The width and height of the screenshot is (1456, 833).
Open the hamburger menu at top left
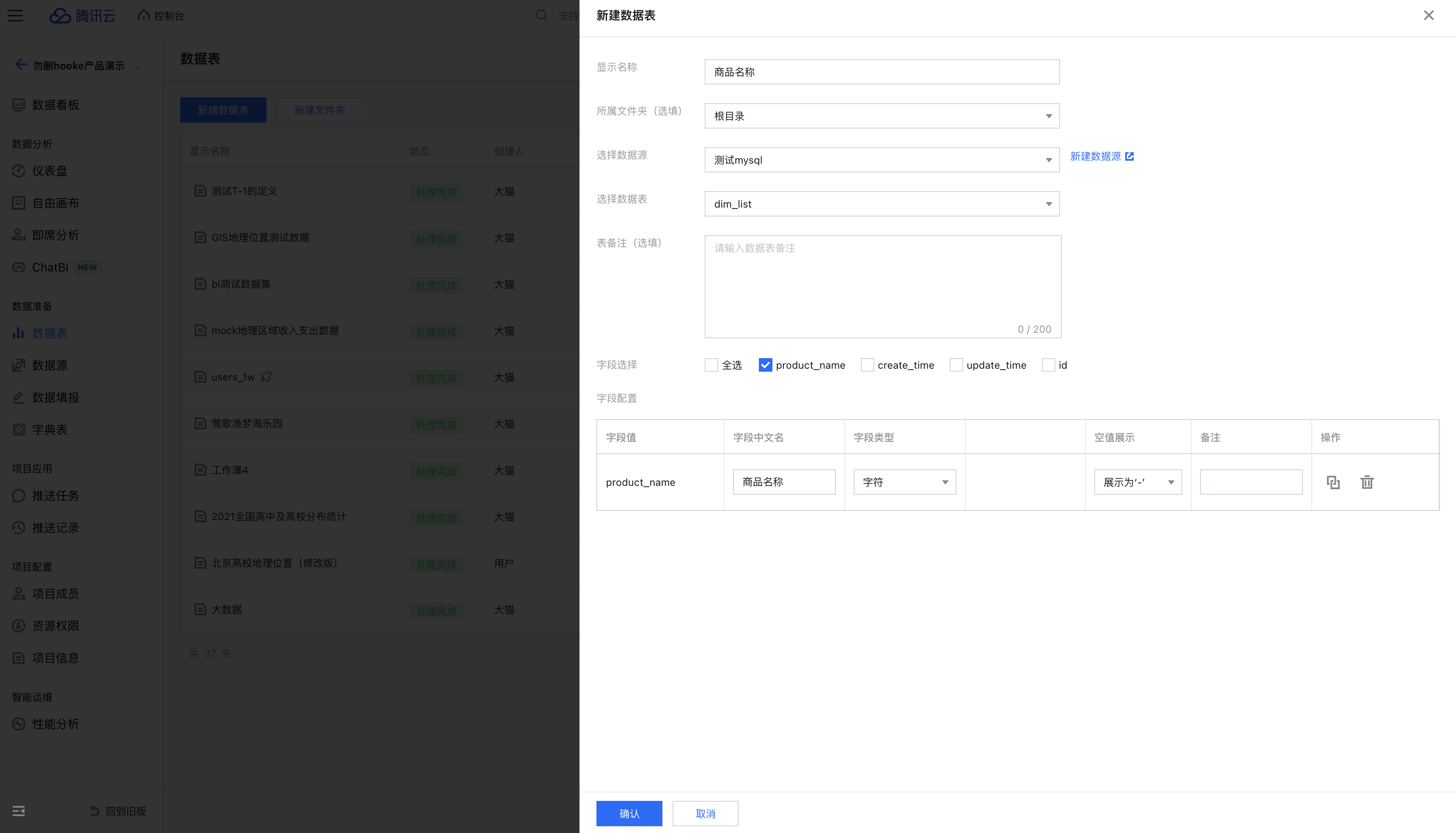16,16
